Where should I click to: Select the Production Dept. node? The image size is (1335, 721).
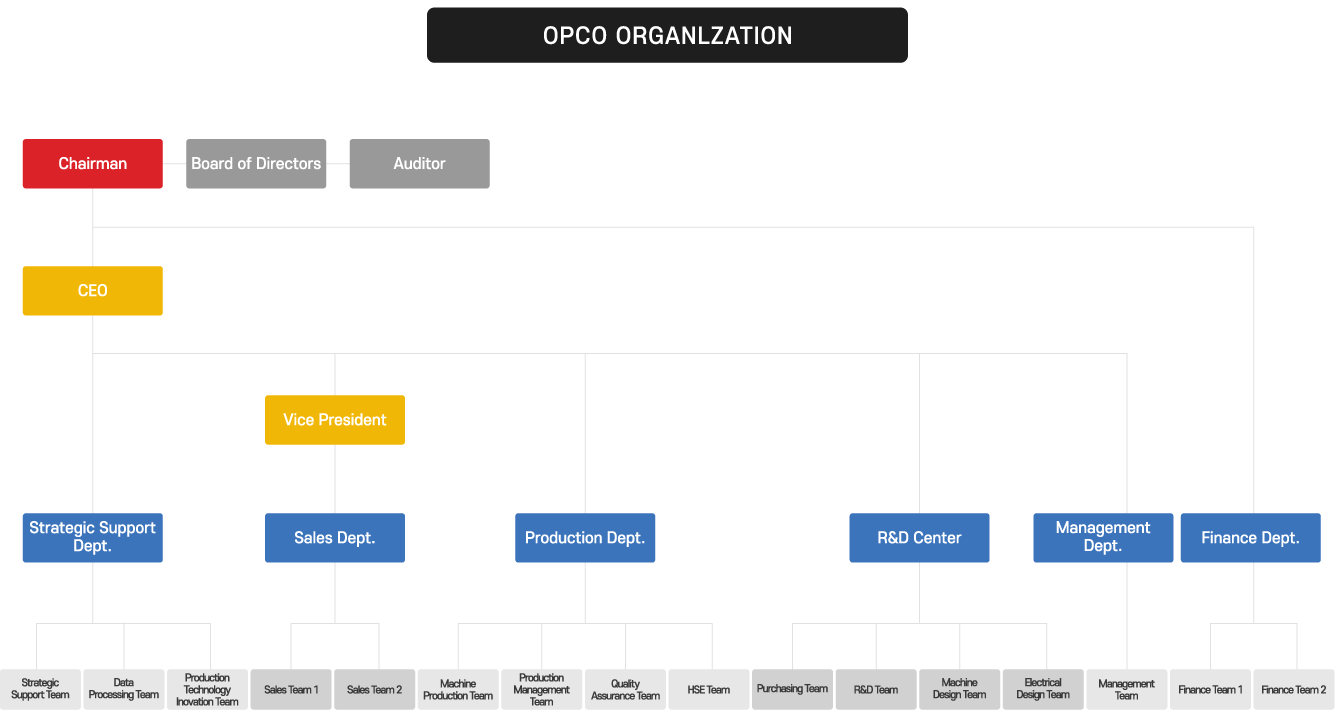pos(585,537)
